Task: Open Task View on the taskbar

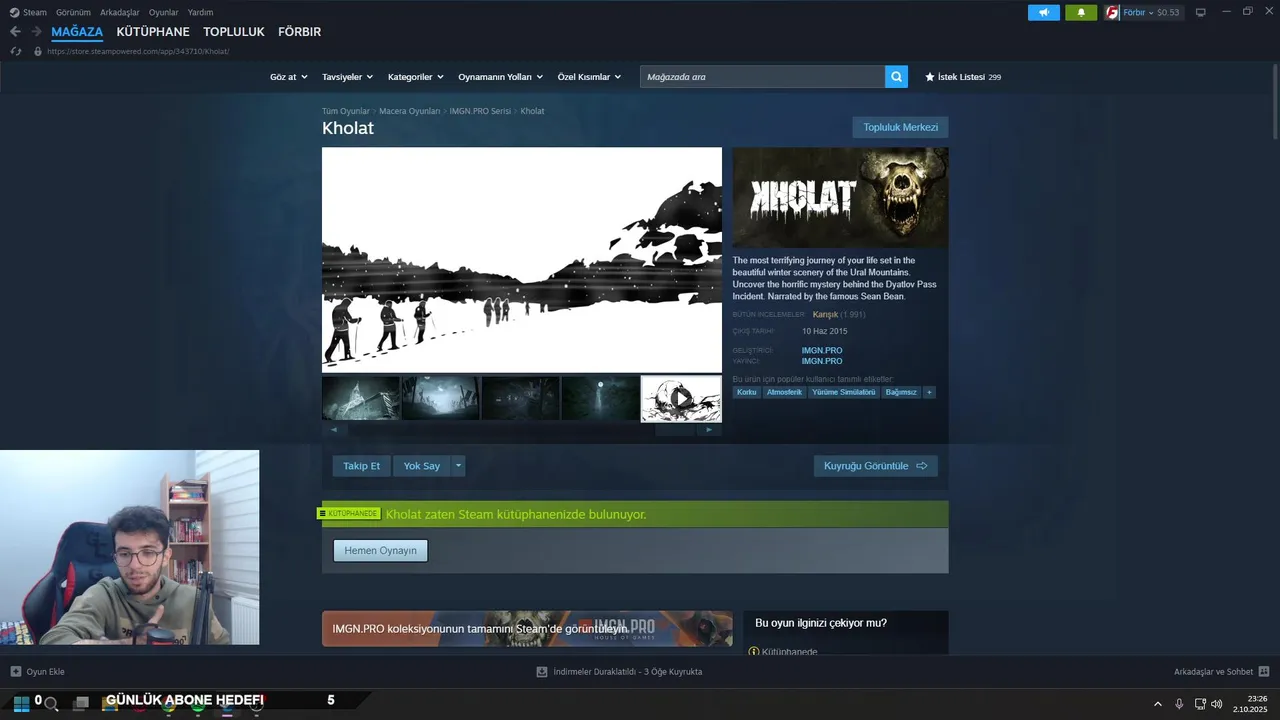Action: coord(81,704)
